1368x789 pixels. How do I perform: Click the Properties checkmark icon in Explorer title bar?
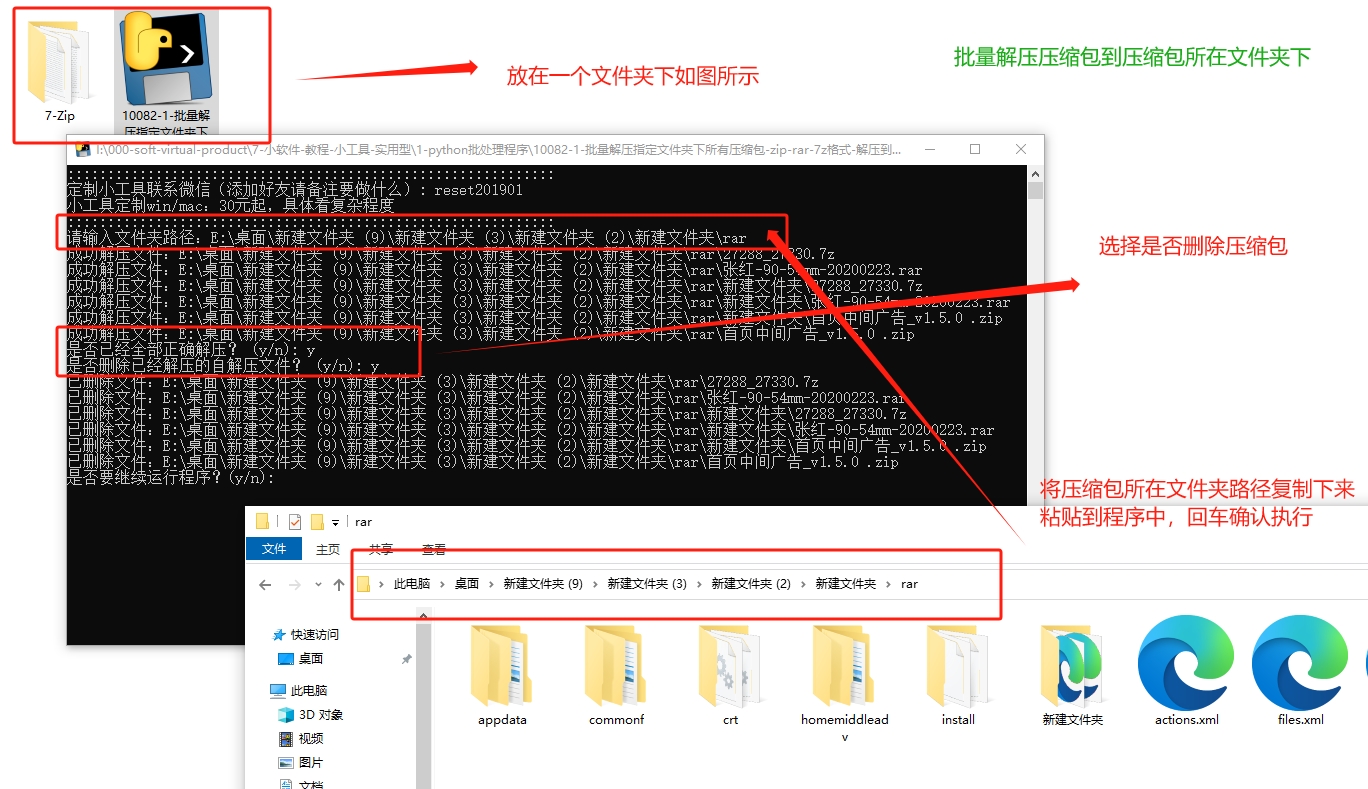(x=295, y=521)
